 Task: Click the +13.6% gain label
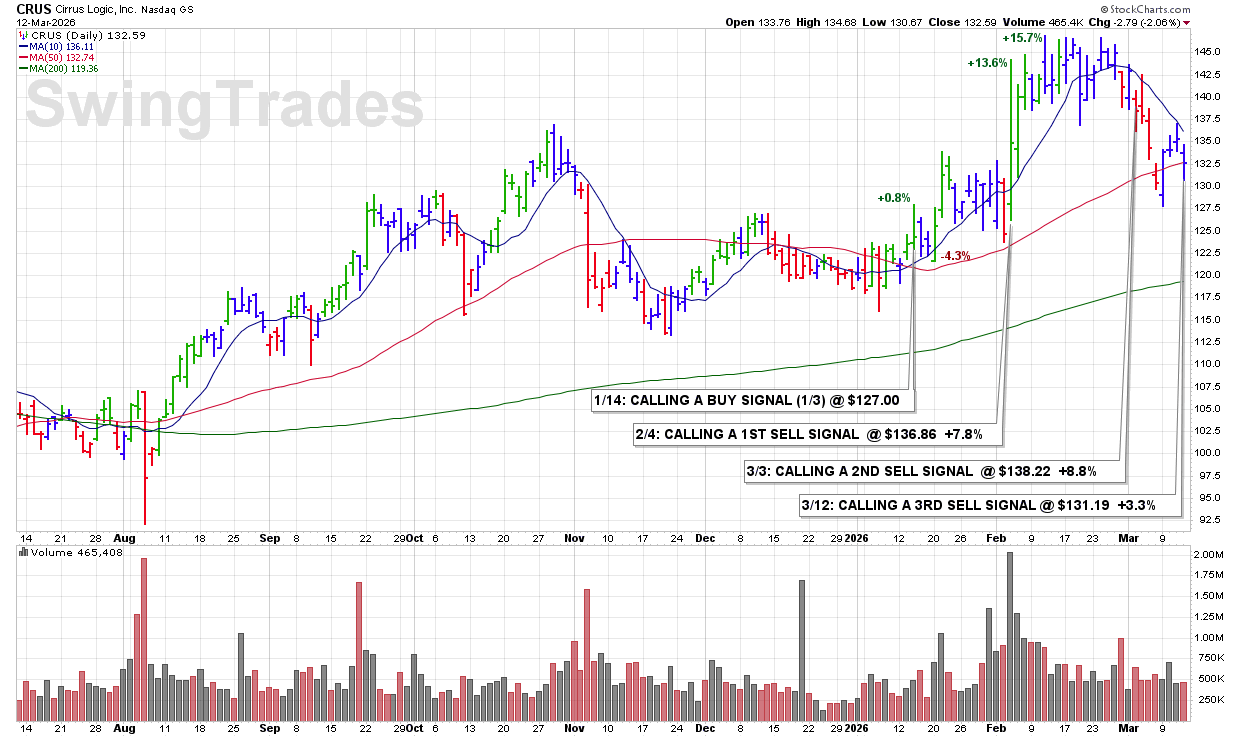987,63
